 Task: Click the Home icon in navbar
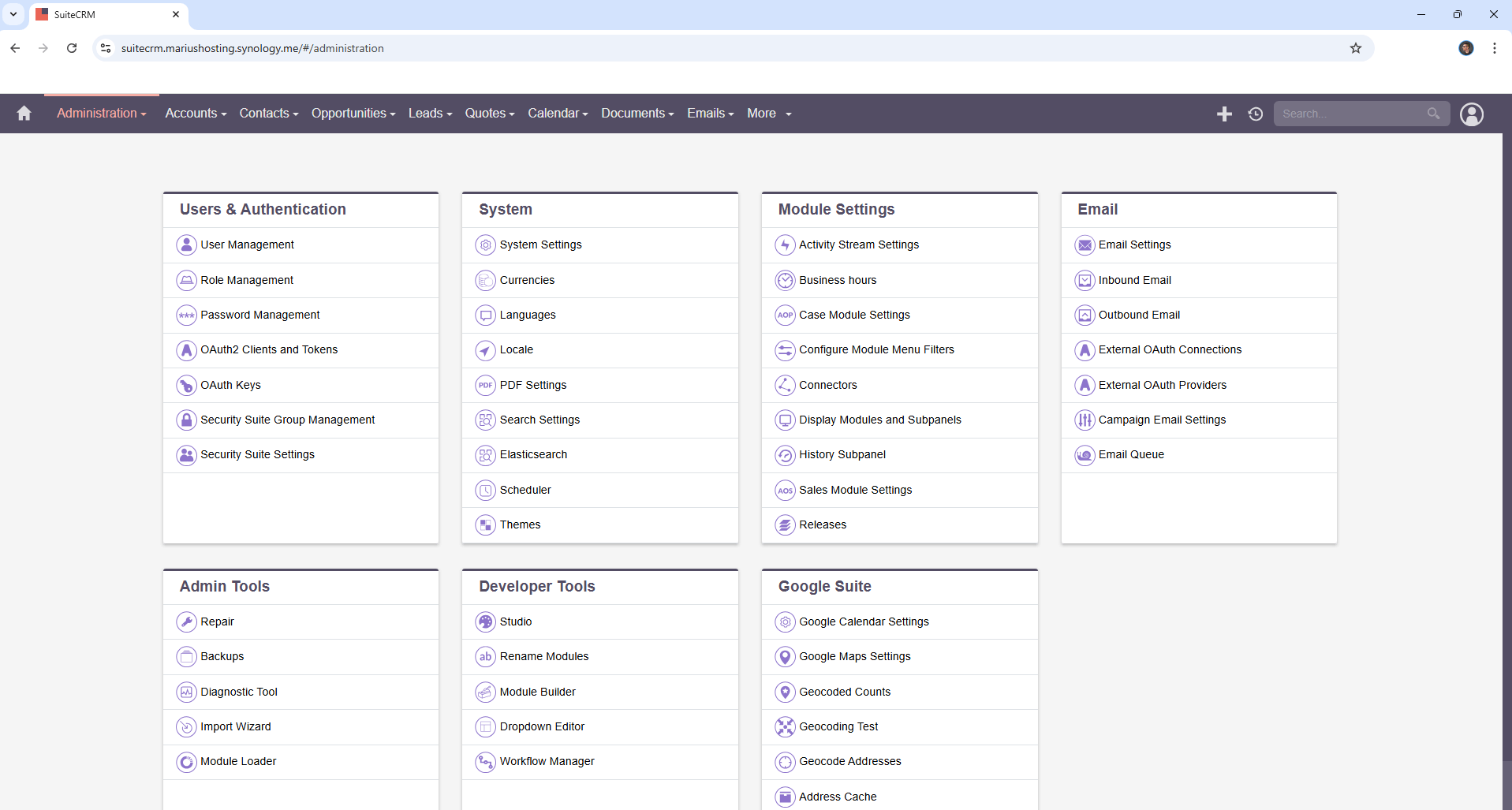point(24,114)
